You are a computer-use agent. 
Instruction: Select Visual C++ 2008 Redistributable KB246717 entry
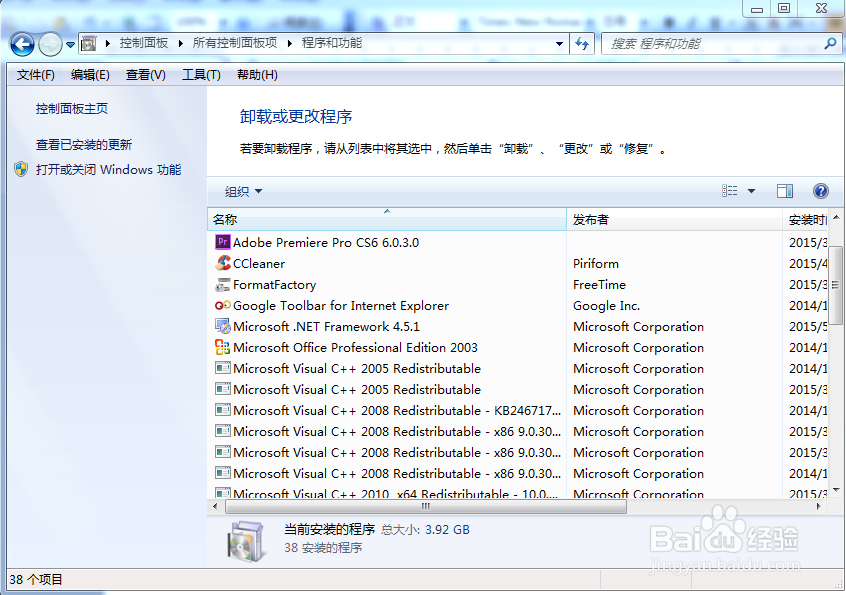pos(397,411)
